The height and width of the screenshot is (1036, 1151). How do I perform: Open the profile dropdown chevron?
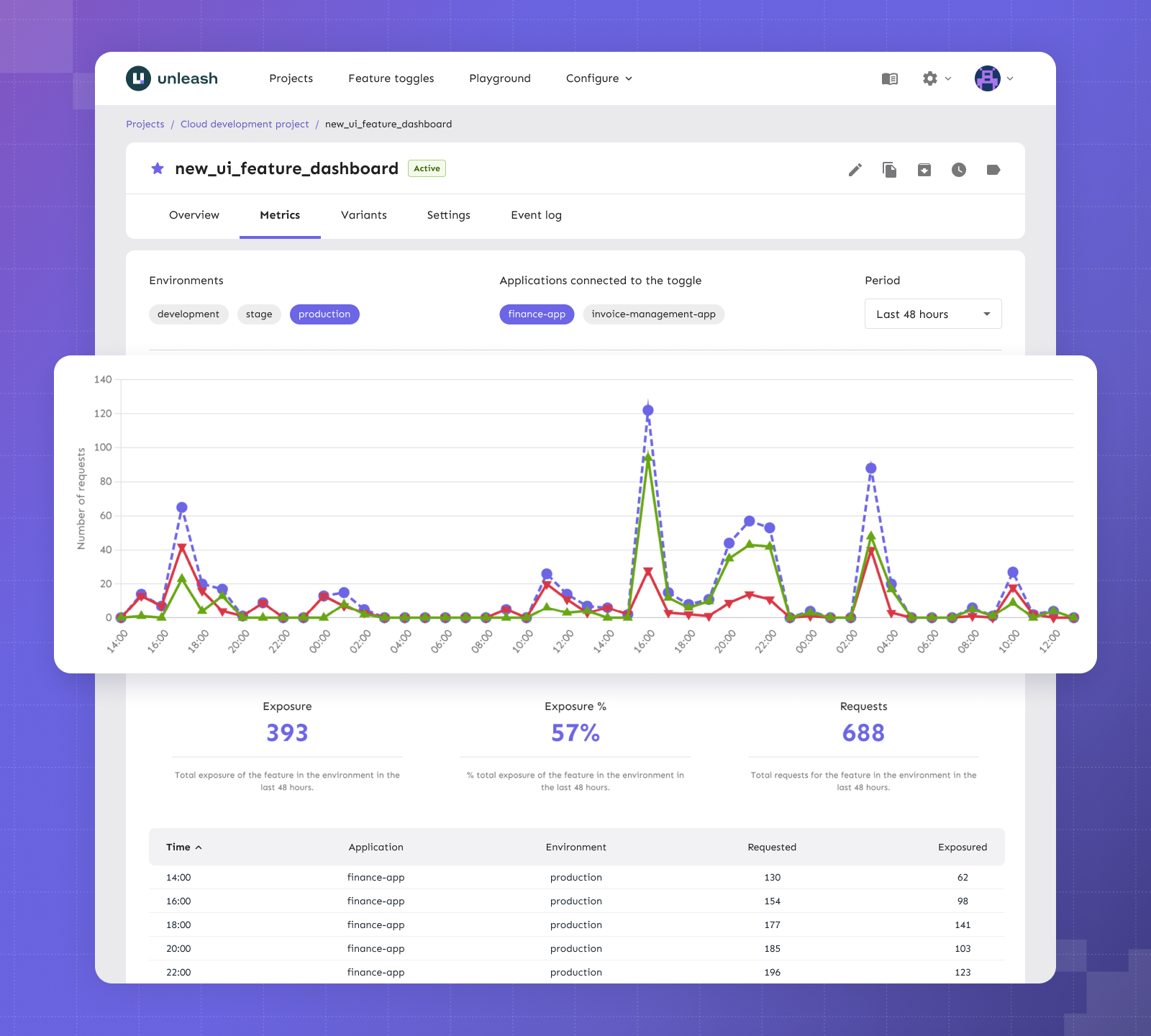tap(1010, 78)
